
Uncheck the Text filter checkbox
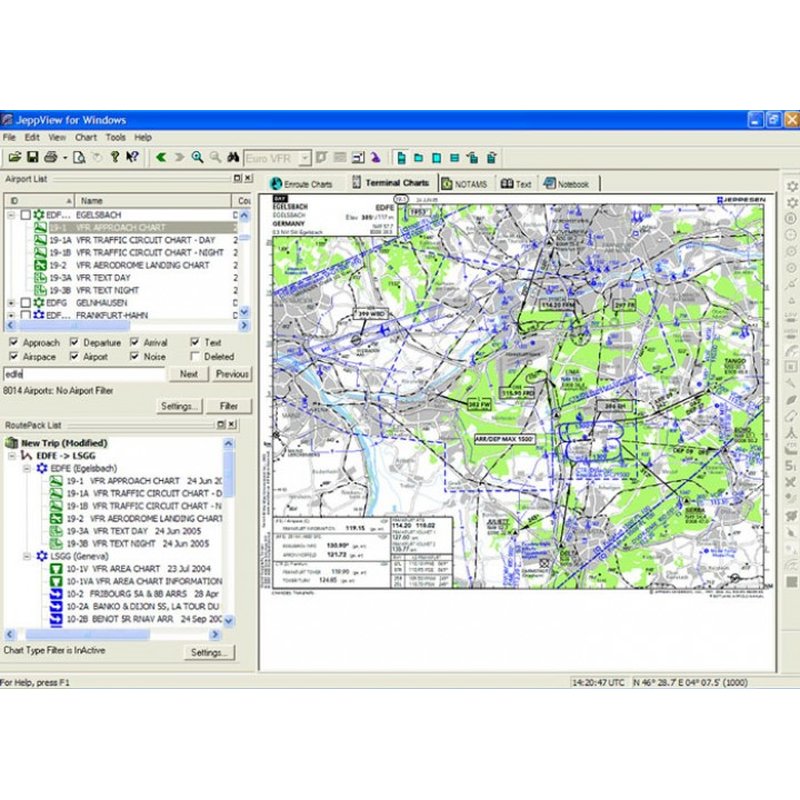(x=195, y=342)
